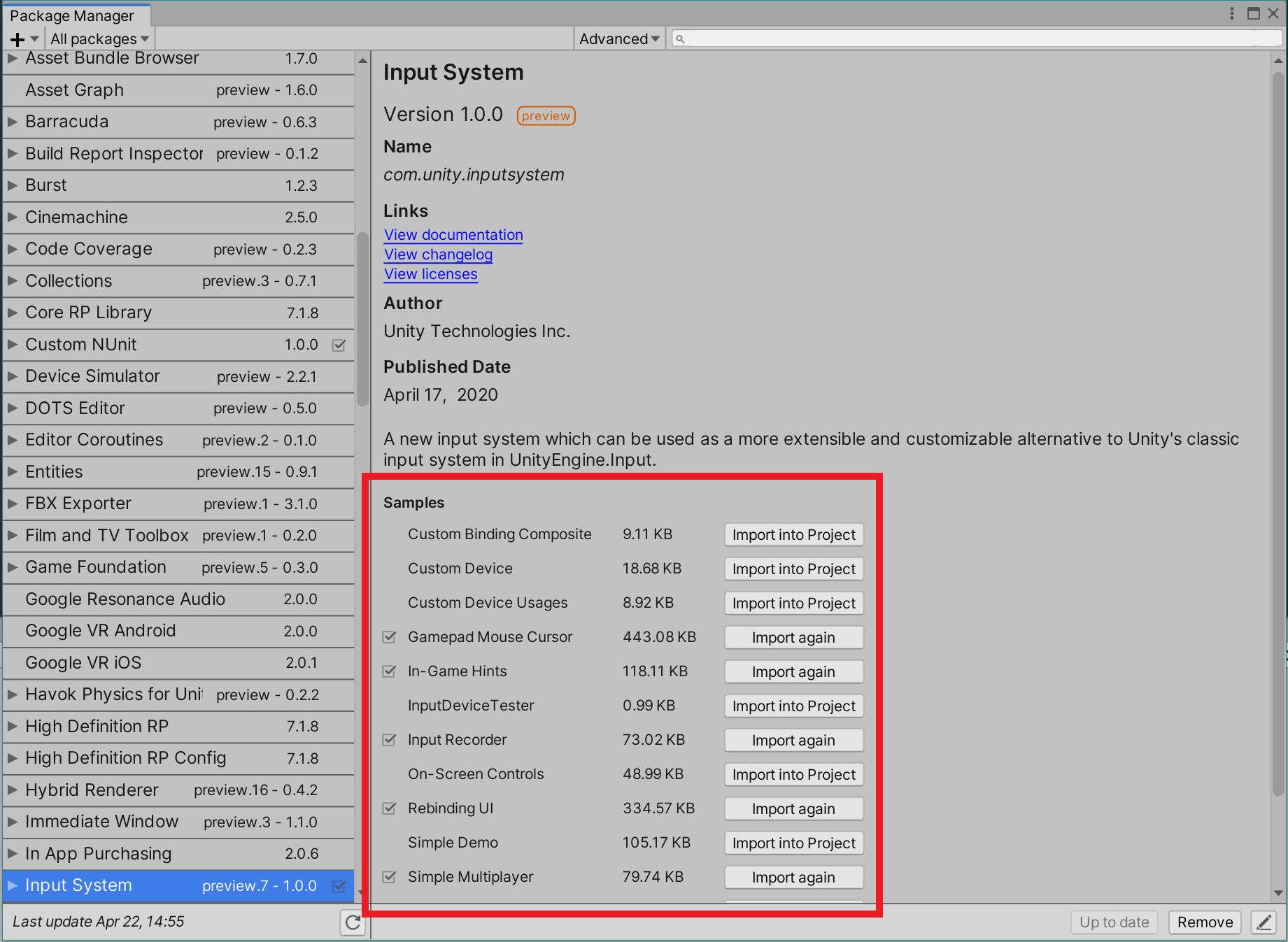The image size is (1288, 942).
Task: Import the Custom Device sample into project
Action: (793, 569)
